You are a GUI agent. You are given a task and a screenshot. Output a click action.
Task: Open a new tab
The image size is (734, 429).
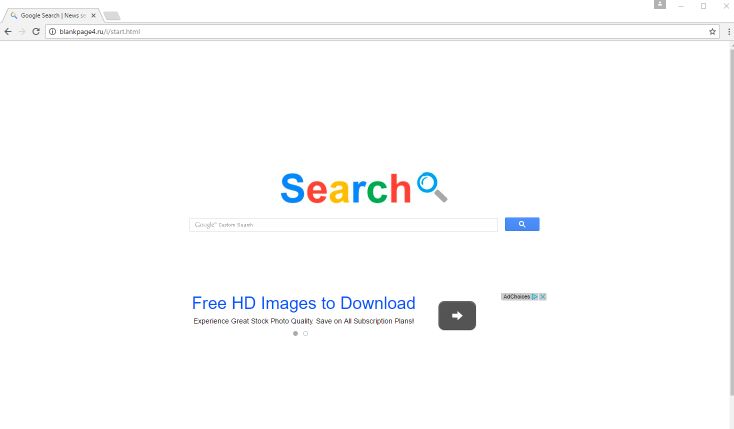pyautogui.click(x=111, y=16)
